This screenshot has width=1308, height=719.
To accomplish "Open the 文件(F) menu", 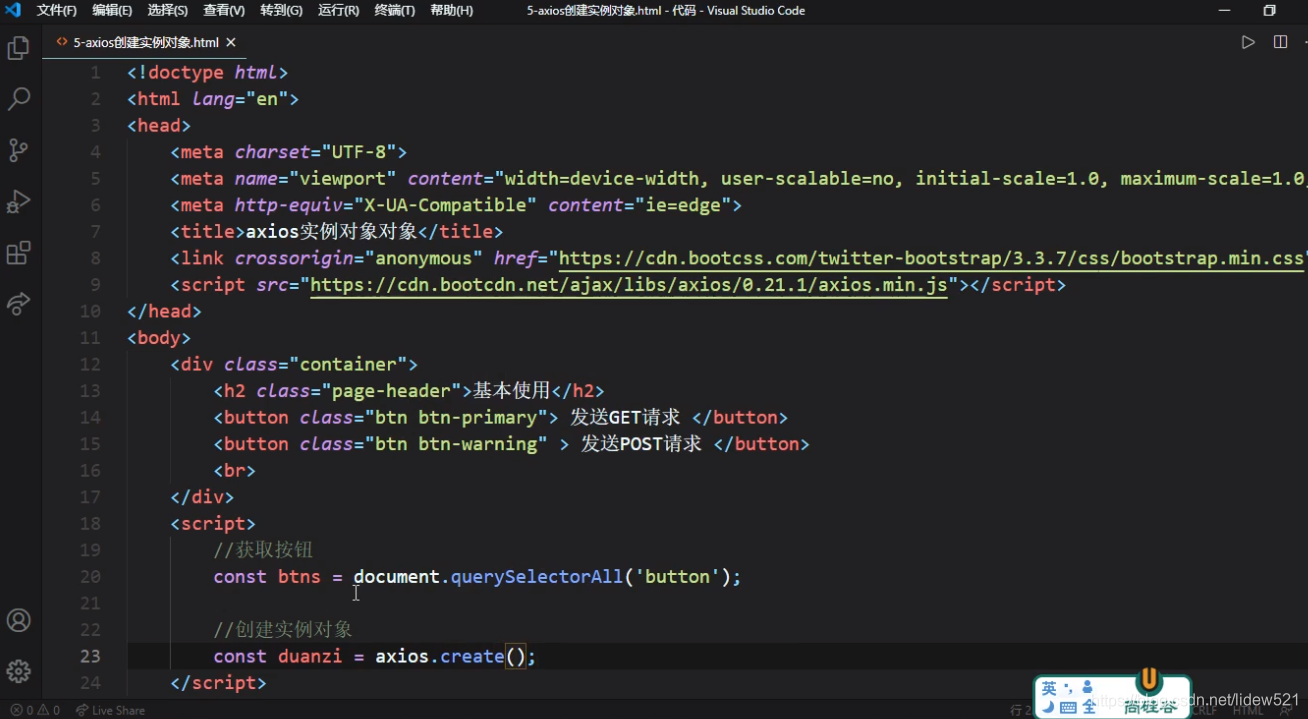I will click(x=57, y=10).
